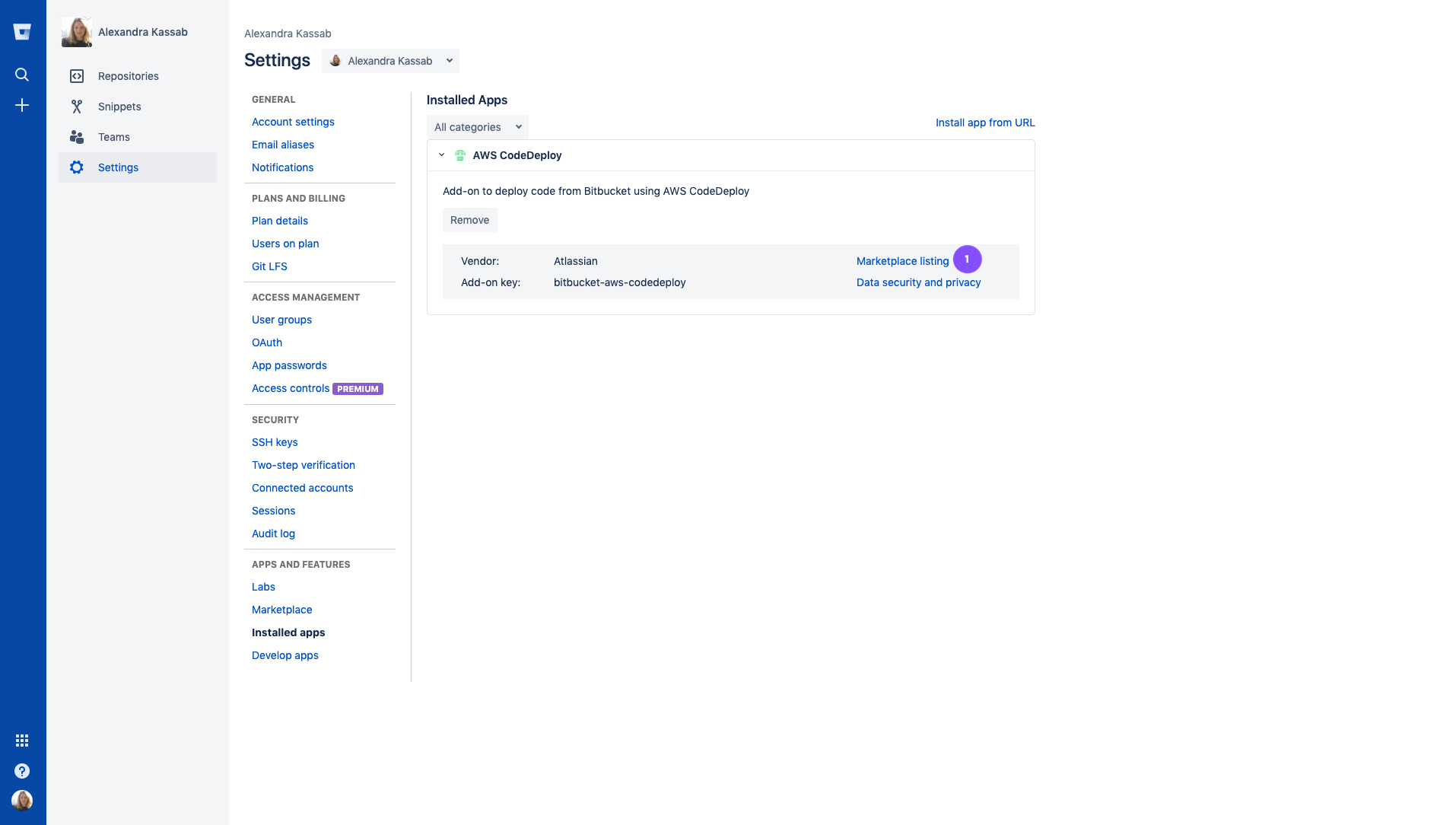Open Develop apps page

[285, 655]
